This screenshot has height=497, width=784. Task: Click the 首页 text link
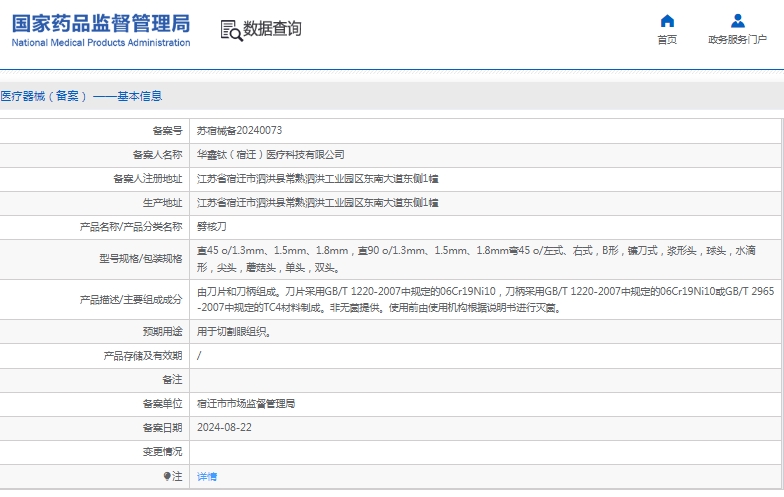click(667, 40)
